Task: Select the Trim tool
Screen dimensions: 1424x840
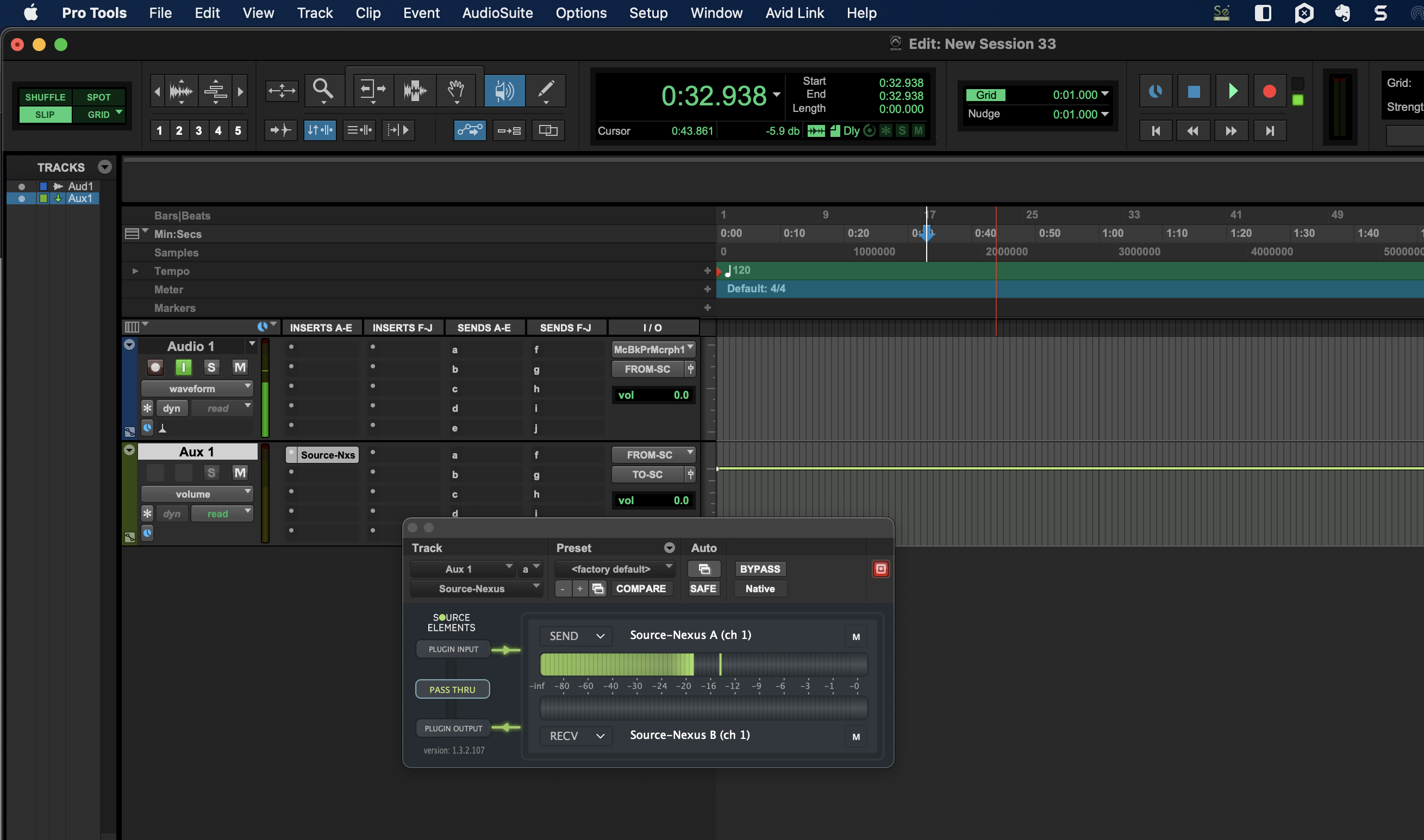Action: 372,90
